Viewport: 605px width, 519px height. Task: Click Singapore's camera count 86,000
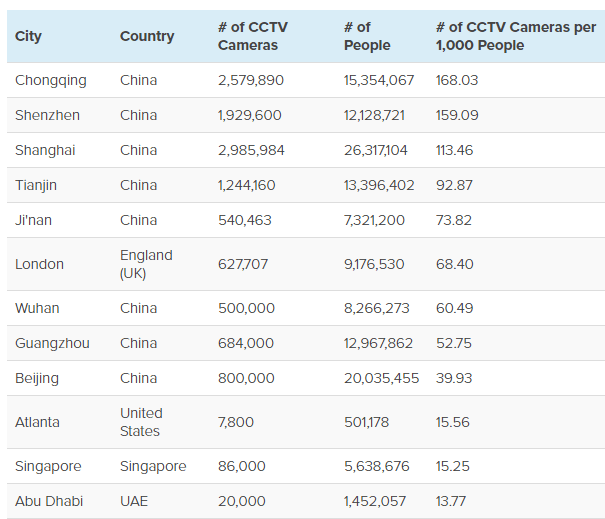[242, 466]
